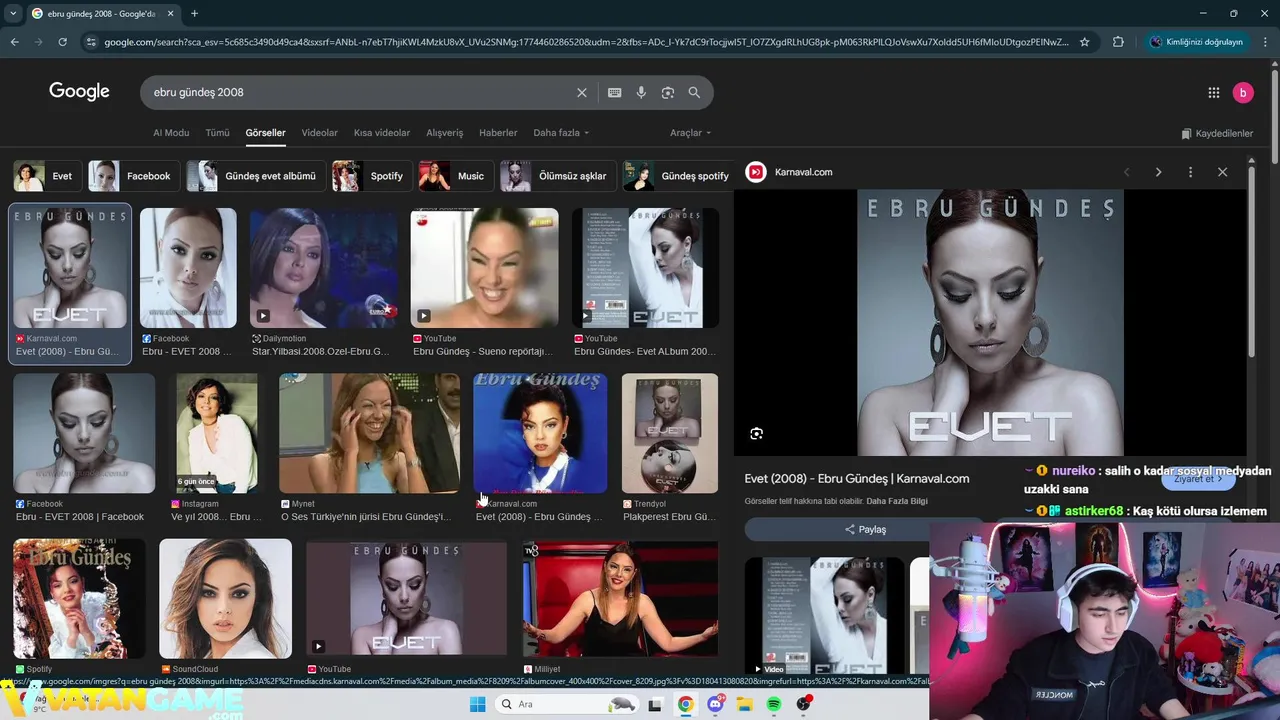1280x720 pixels.
Task: Switch to the Haberler tab
Action: (498, 132)
